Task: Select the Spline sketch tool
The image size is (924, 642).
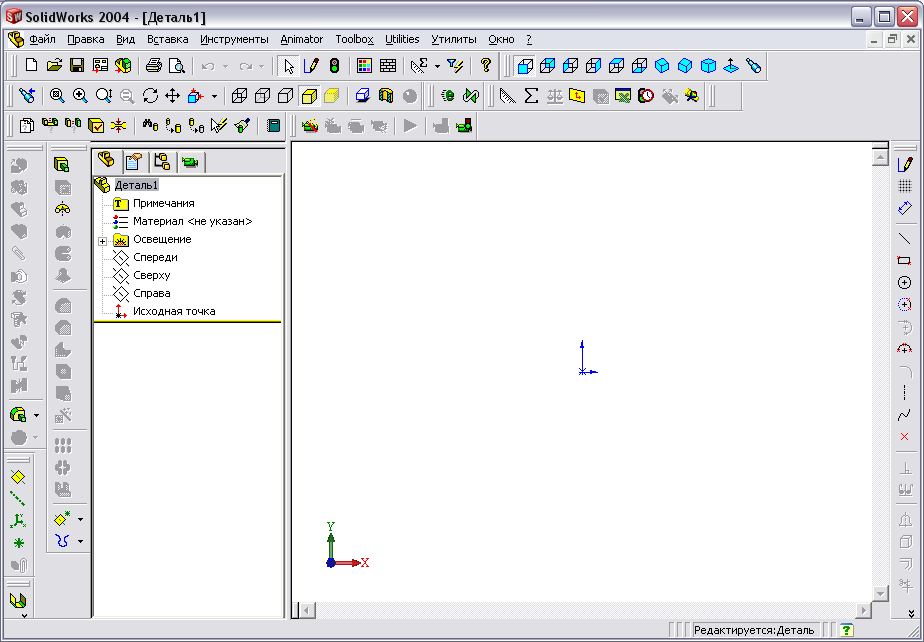Action: (x=905, y=415)
